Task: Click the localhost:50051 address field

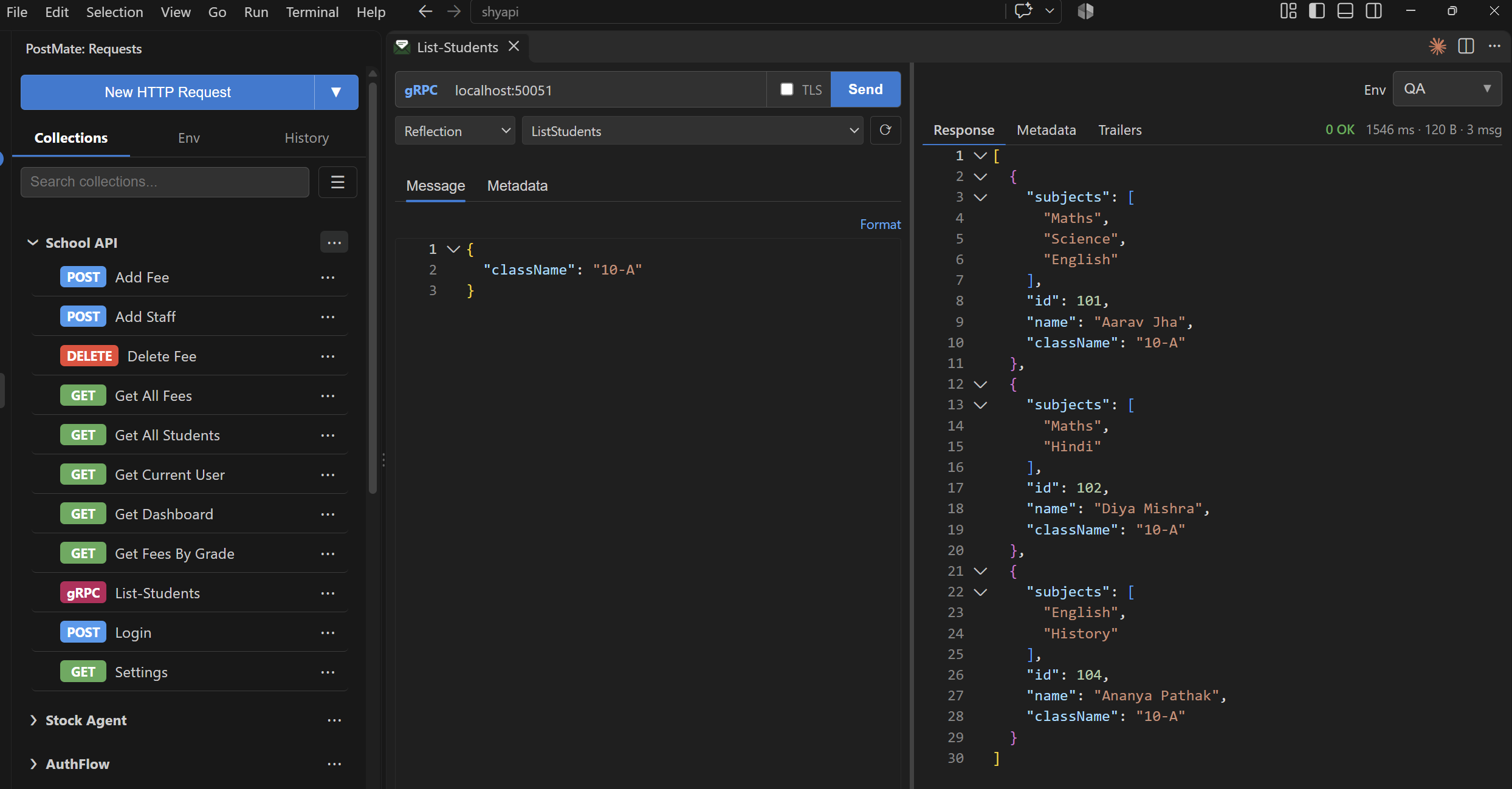Action: pyautogui.click(x=608, y=90)
